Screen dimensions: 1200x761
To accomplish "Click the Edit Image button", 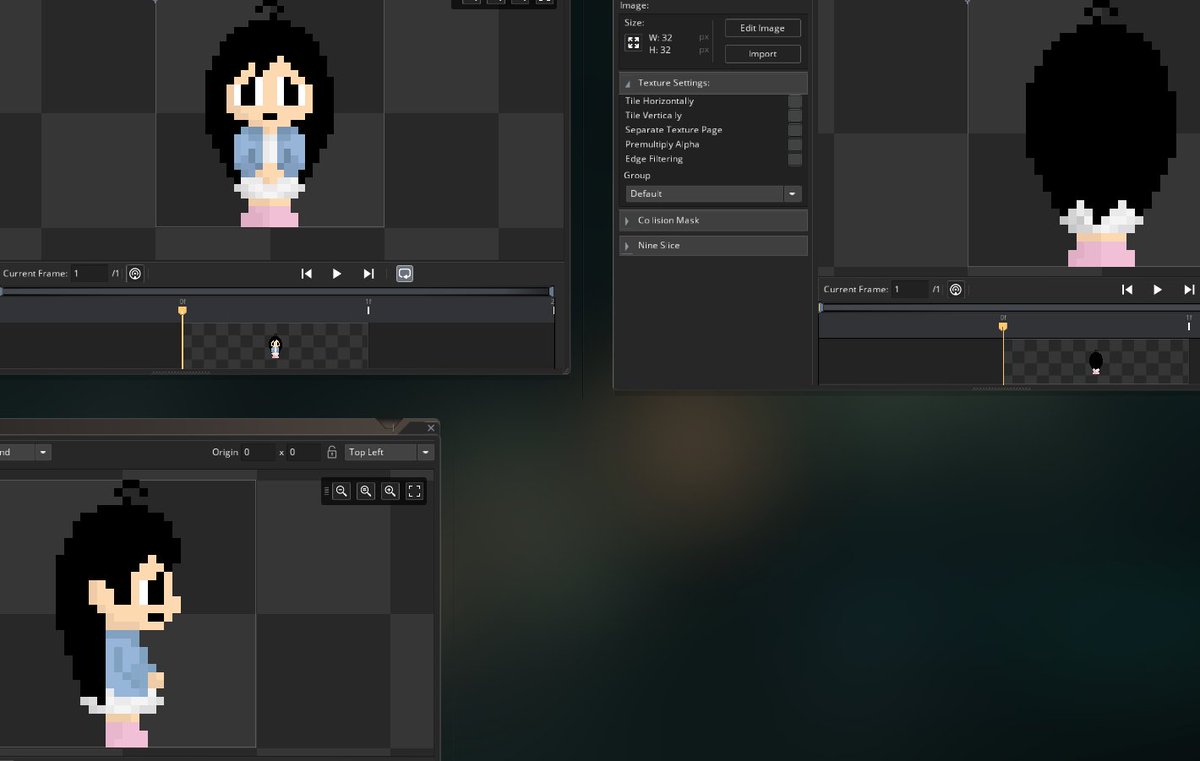I will pyautogui.click(x=763, y=28).
